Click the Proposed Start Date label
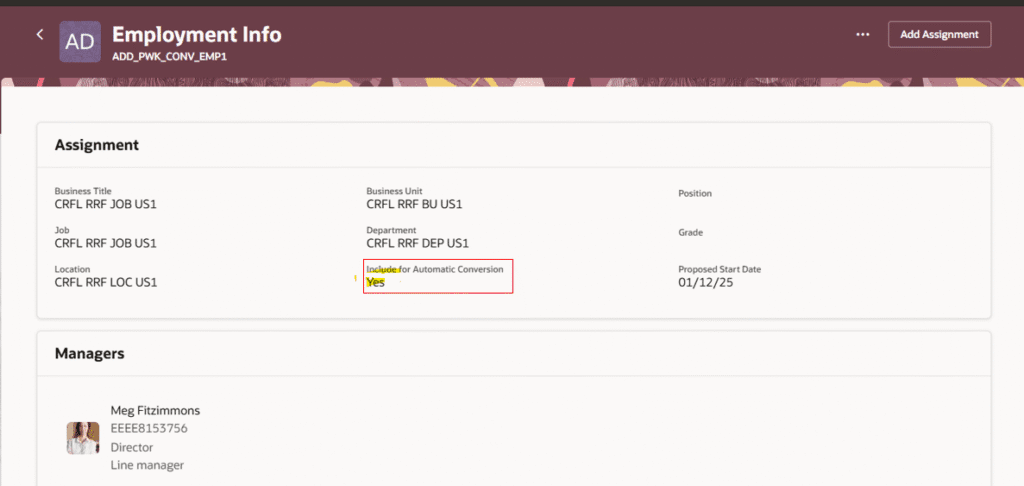Viewport: 1024px width, 486px height. [720, 269]
